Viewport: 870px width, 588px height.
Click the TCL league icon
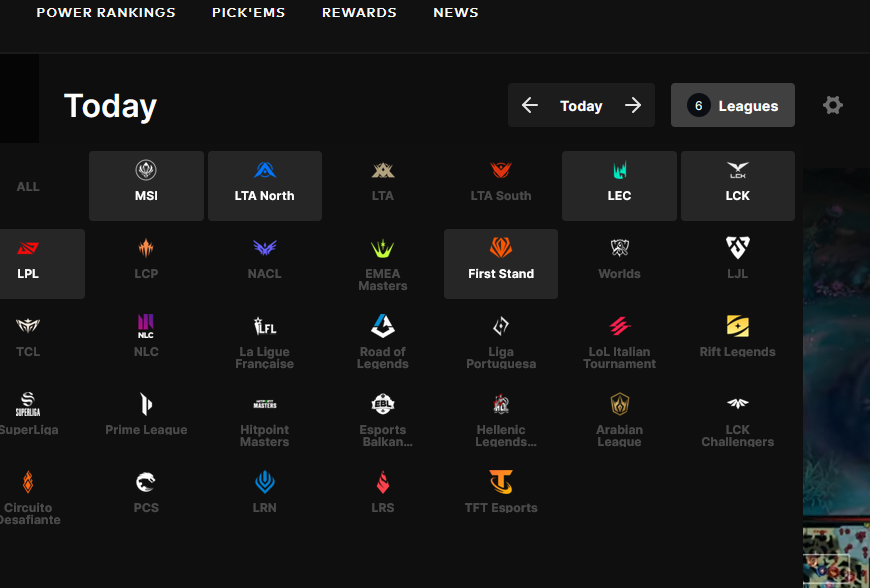[x=28, y=326]
